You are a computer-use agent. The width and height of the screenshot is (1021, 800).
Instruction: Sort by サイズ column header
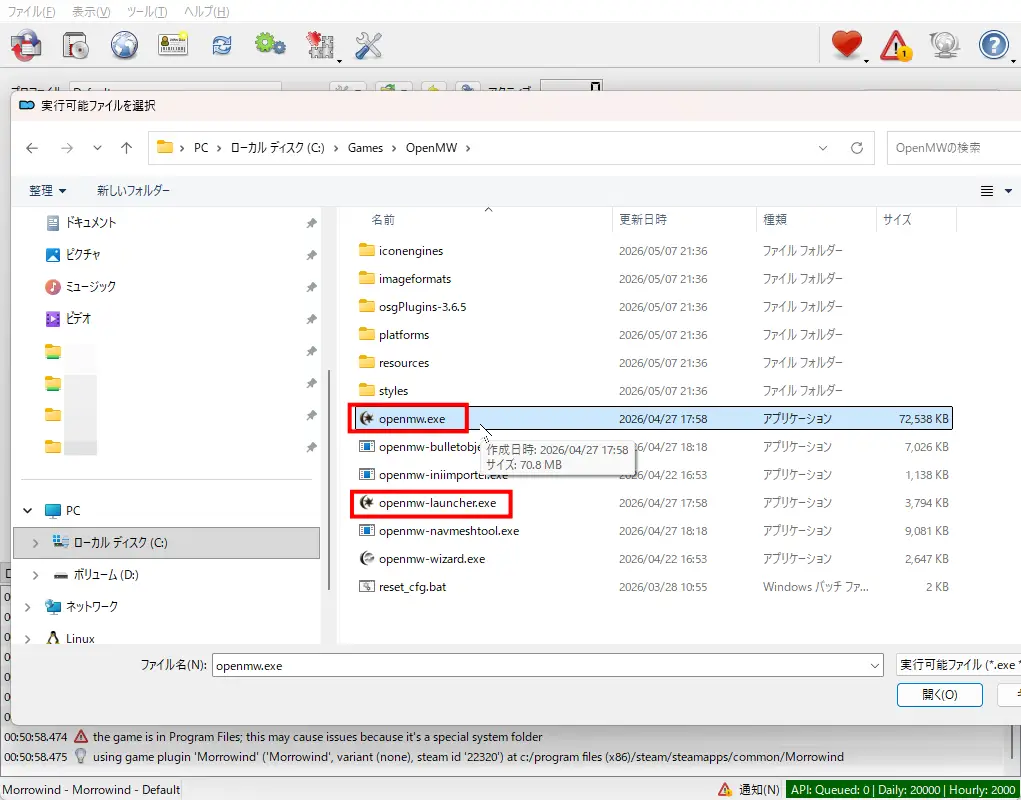click(897, 220)
